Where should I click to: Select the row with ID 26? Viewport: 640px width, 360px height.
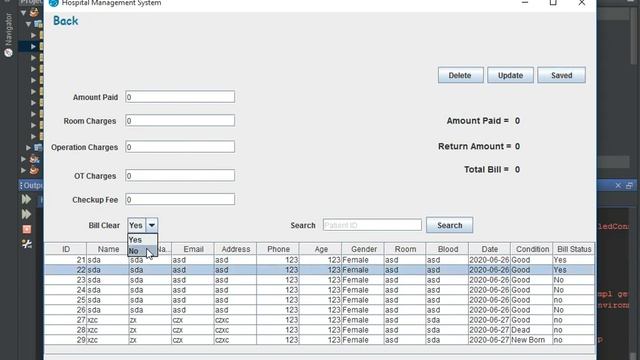pyautogui.click(x=320, y=310)
